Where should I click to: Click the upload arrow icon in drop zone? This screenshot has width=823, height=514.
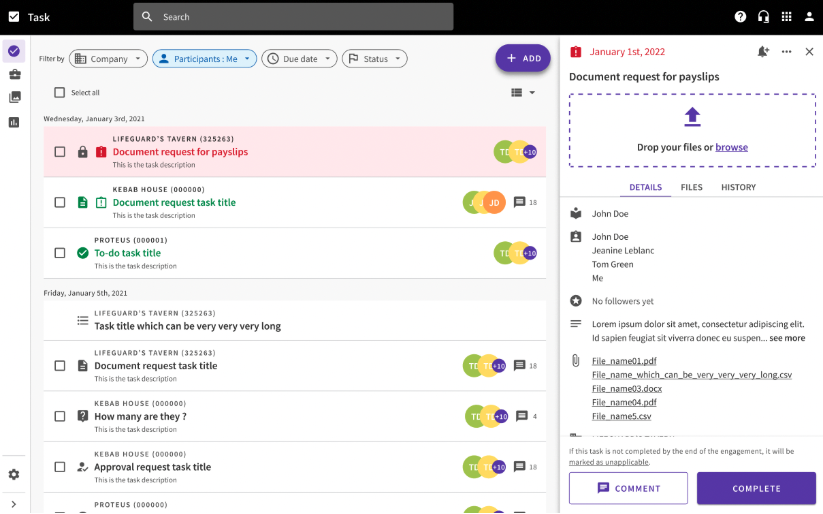click(692, 117)
